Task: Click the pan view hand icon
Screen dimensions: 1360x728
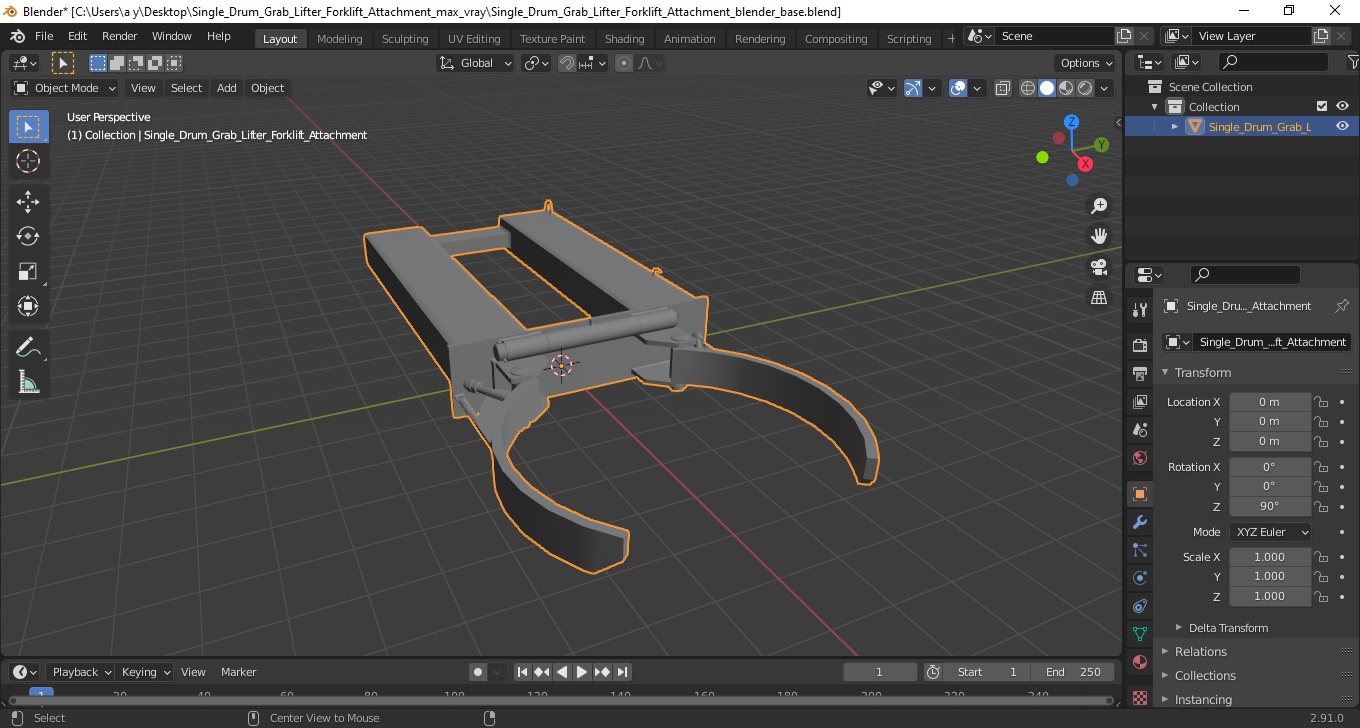Action: [1099, 237]
